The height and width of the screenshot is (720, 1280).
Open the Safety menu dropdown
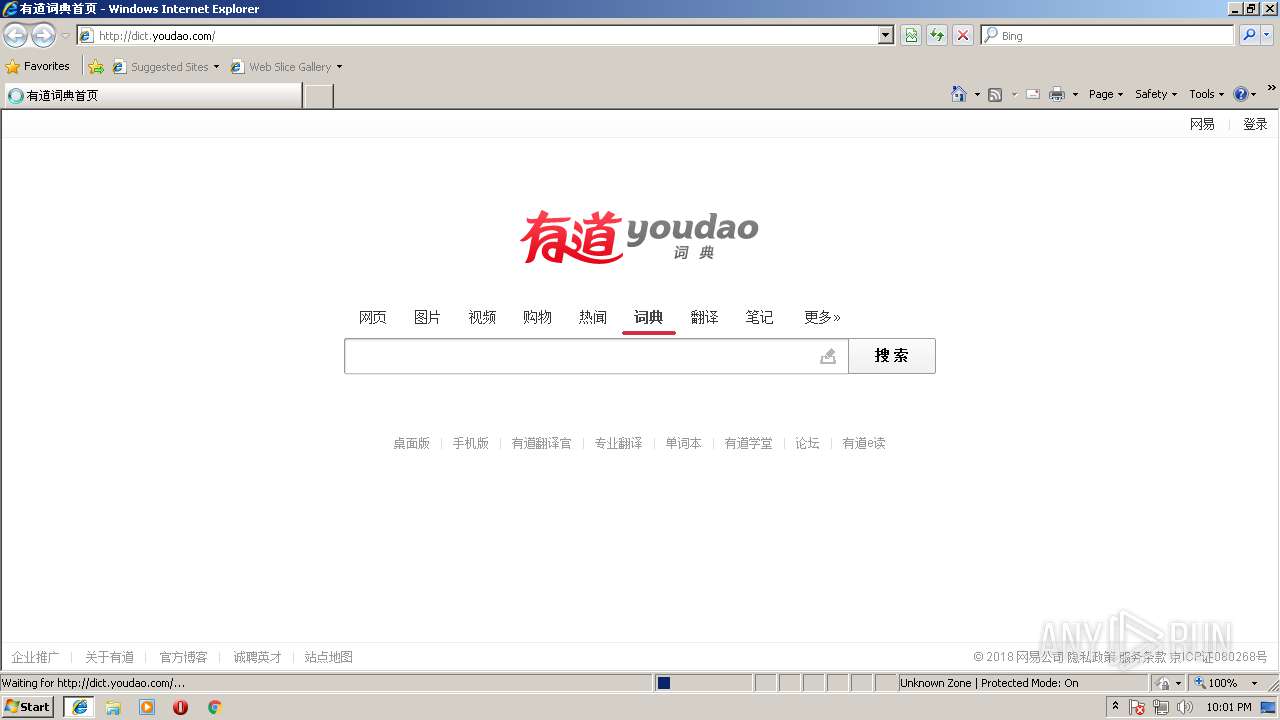pos(1156,94)
